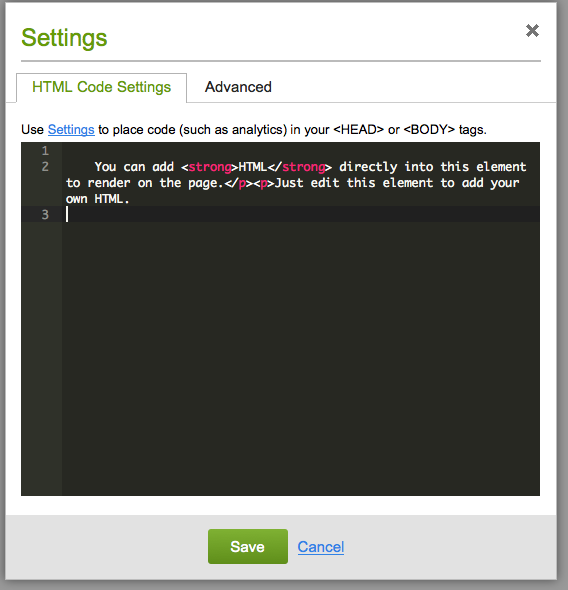
Task: Place cursor on code line 3
Action: click(x=301, y=214)
